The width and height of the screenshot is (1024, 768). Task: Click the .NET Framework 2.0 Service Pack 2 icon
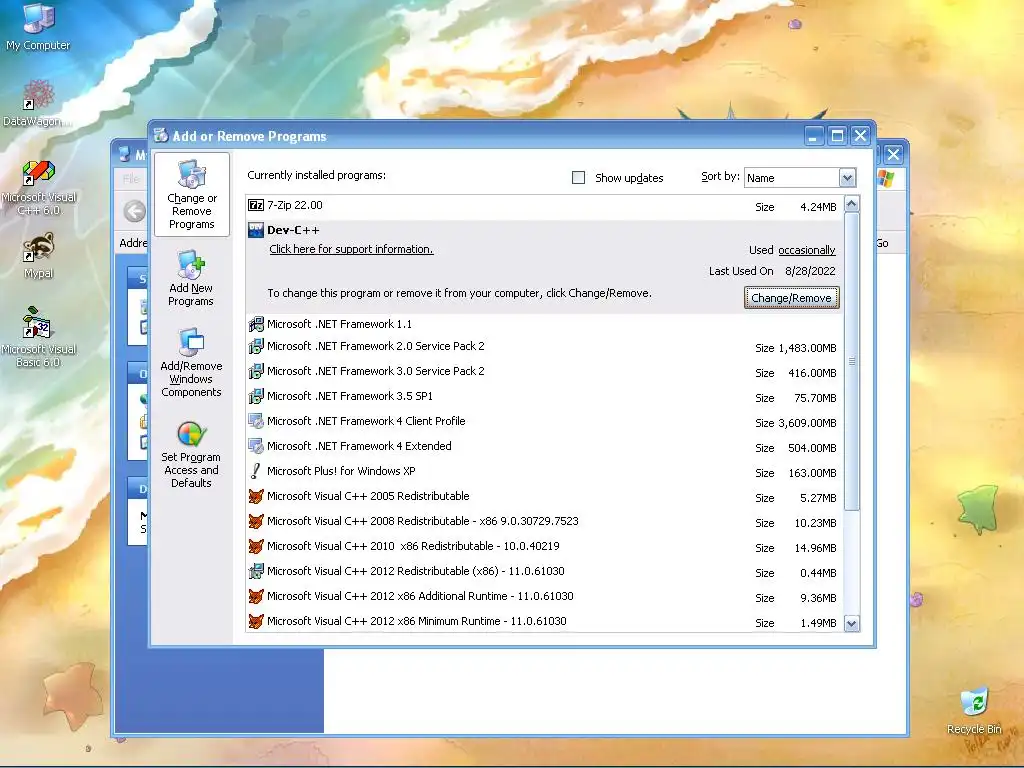tap(256, 346)
